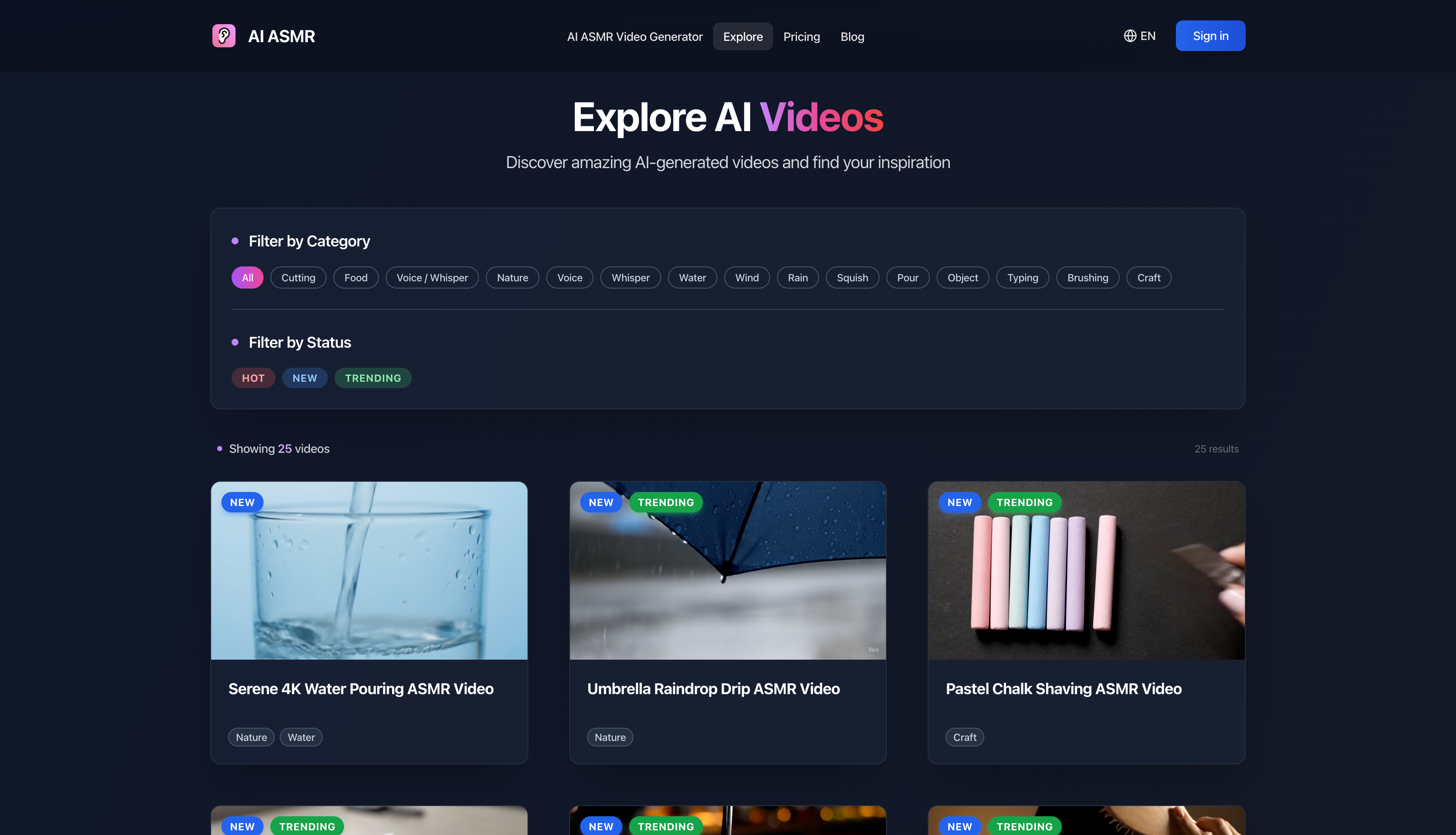Open the Pricing page

point(801,37)
